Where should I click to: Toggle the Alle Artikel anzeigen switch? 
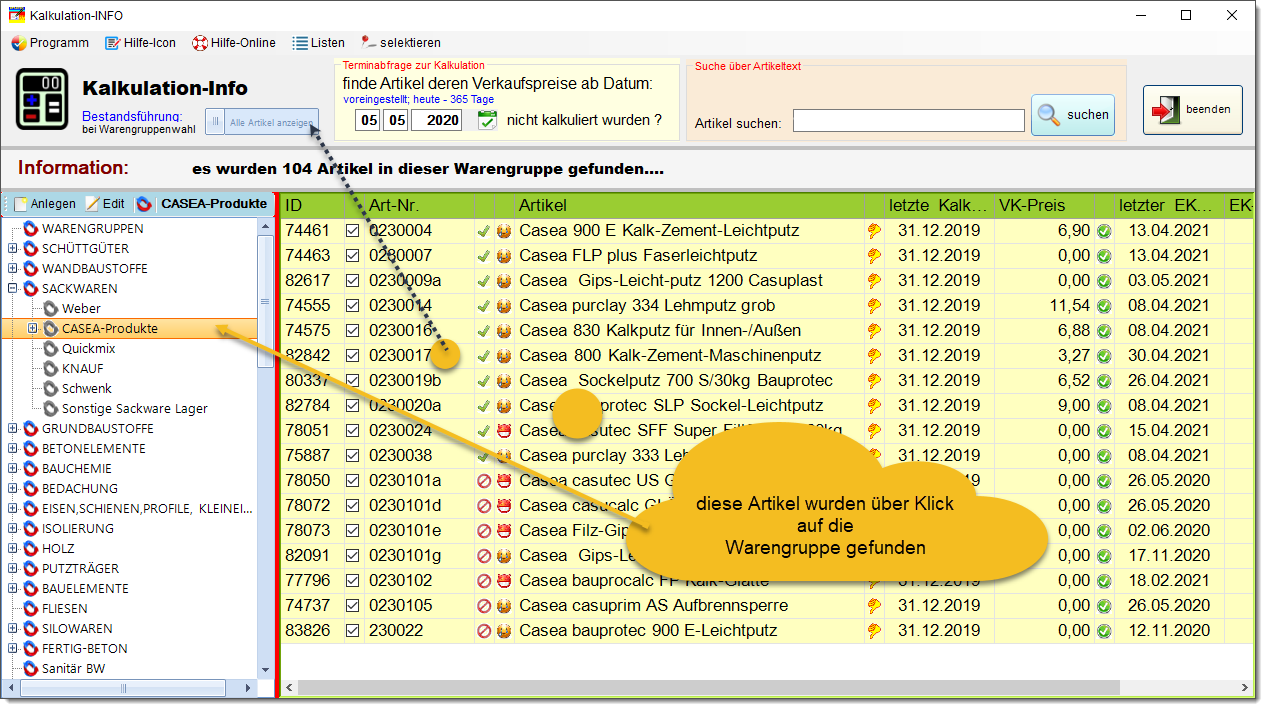(262, 122)
